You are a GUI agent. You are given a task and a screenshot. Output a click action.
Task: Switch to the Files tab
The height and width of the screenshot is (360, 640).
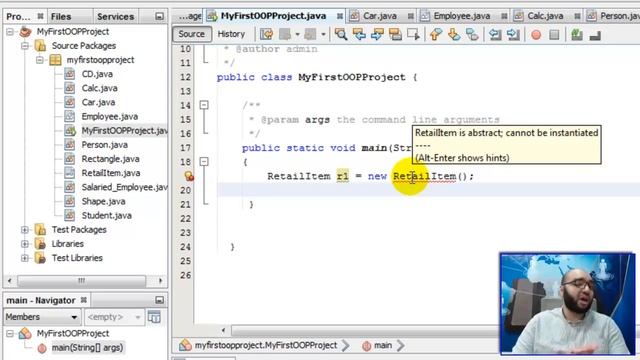(61, 16)
